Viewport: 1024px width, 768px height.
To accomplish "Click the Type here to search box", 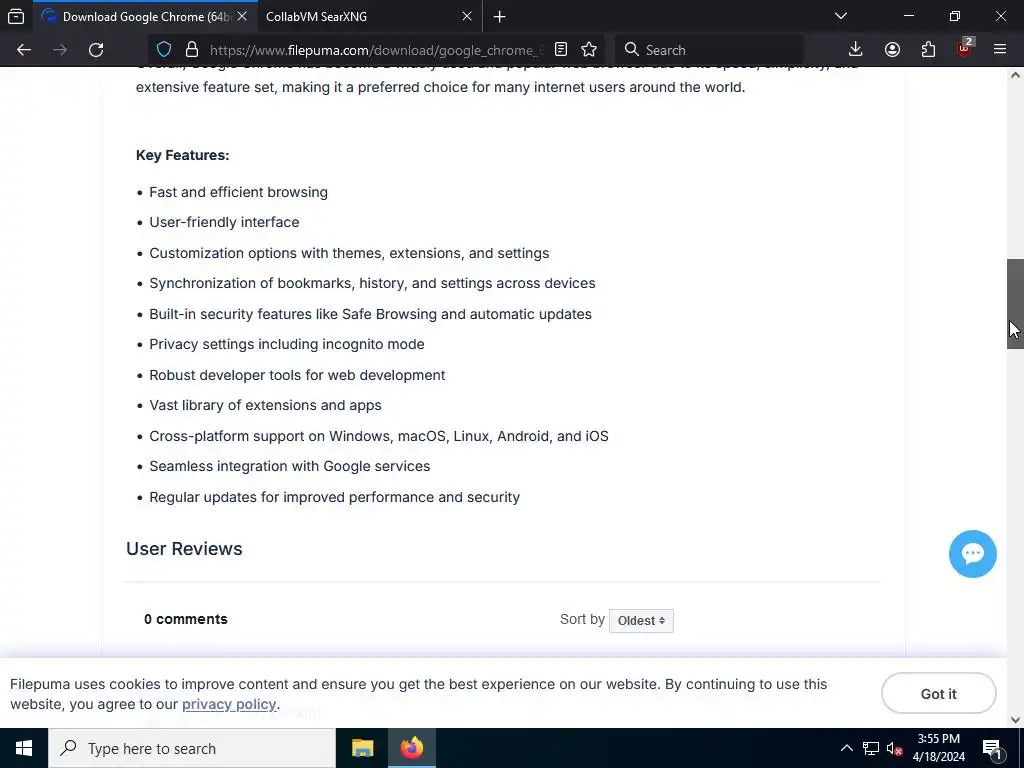I will (192, 748).
